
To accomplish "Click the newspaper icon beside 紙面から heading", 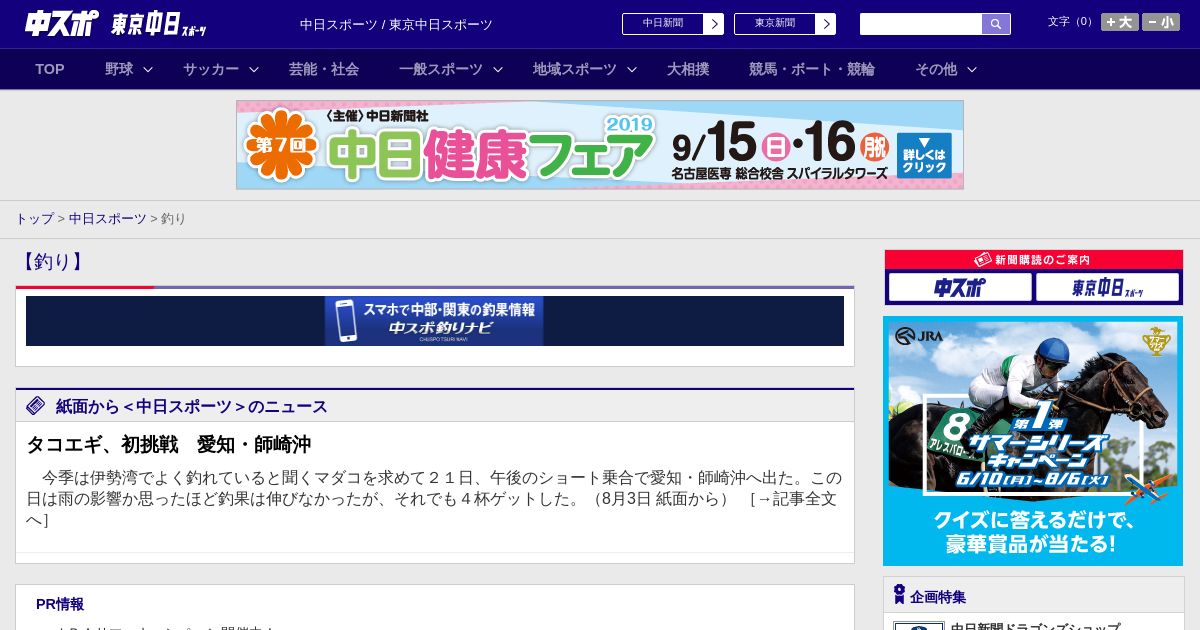I will coord(36,406).
